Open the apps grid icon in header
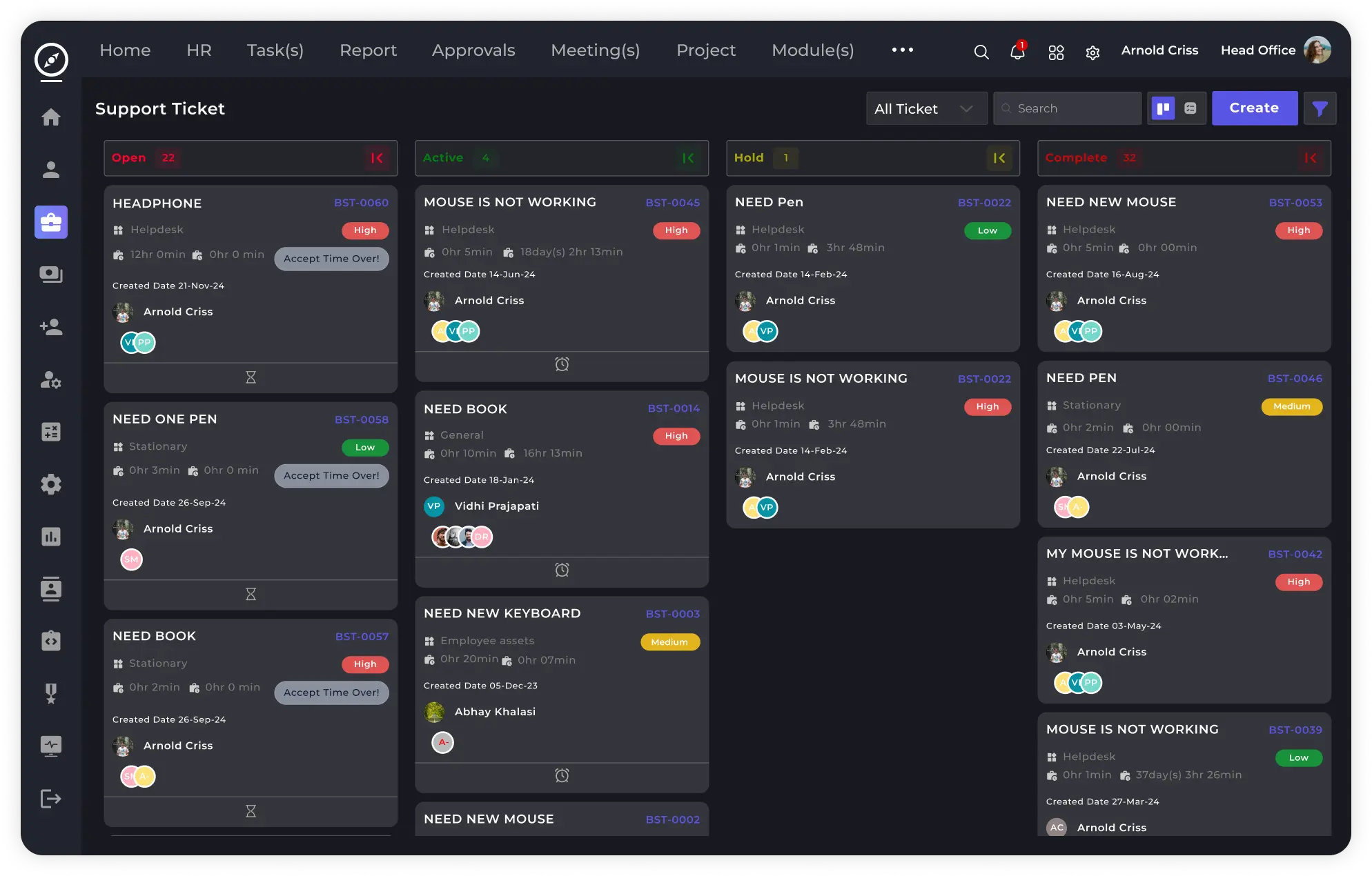Viewport: 1372px width, 876px height. [1056, 52]
